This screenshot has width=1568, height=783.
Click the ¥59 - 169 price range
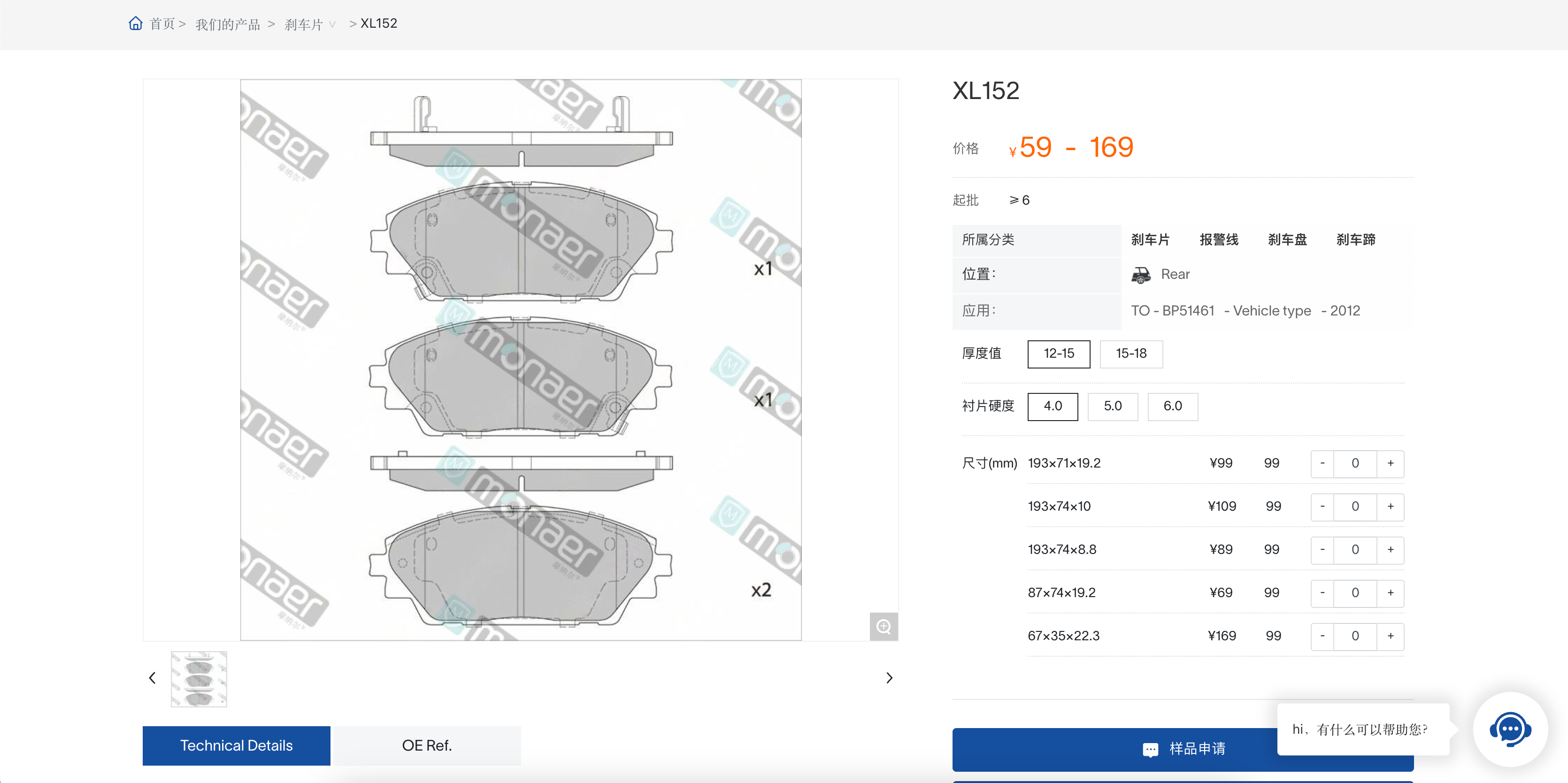[1071, 147]
